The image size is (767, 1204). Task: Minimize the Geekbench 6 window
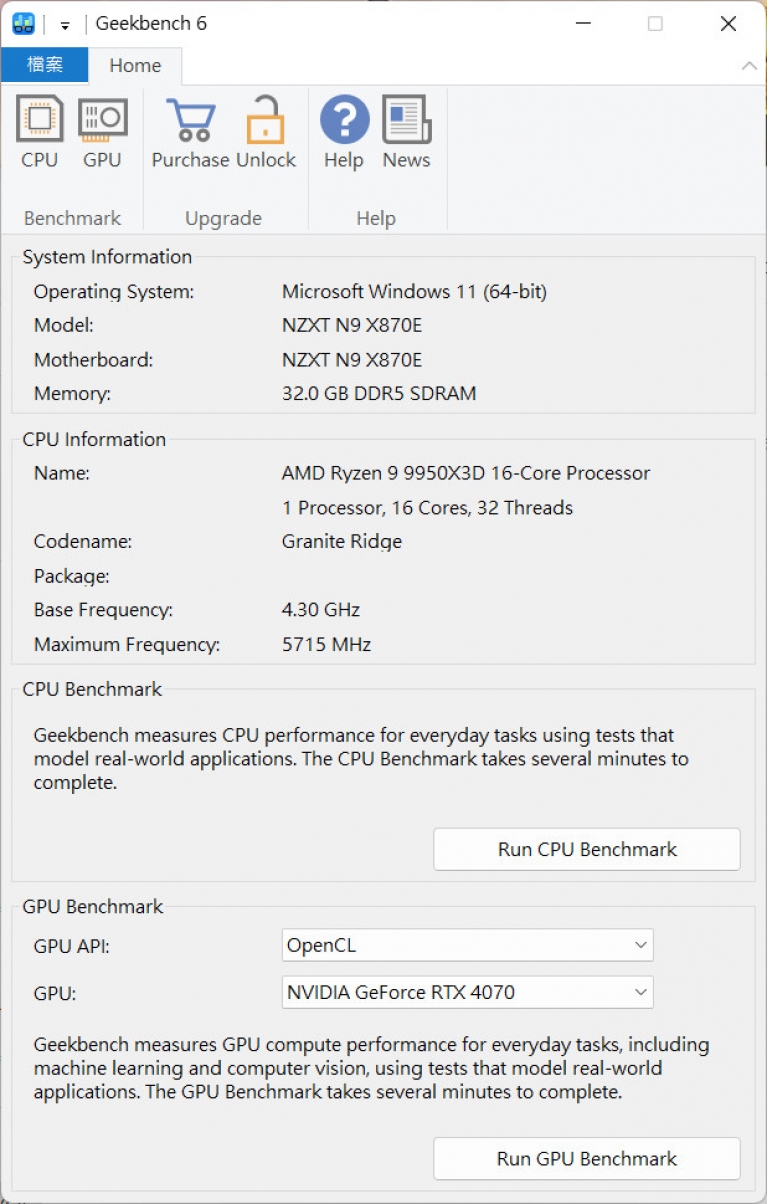[582, 24]
